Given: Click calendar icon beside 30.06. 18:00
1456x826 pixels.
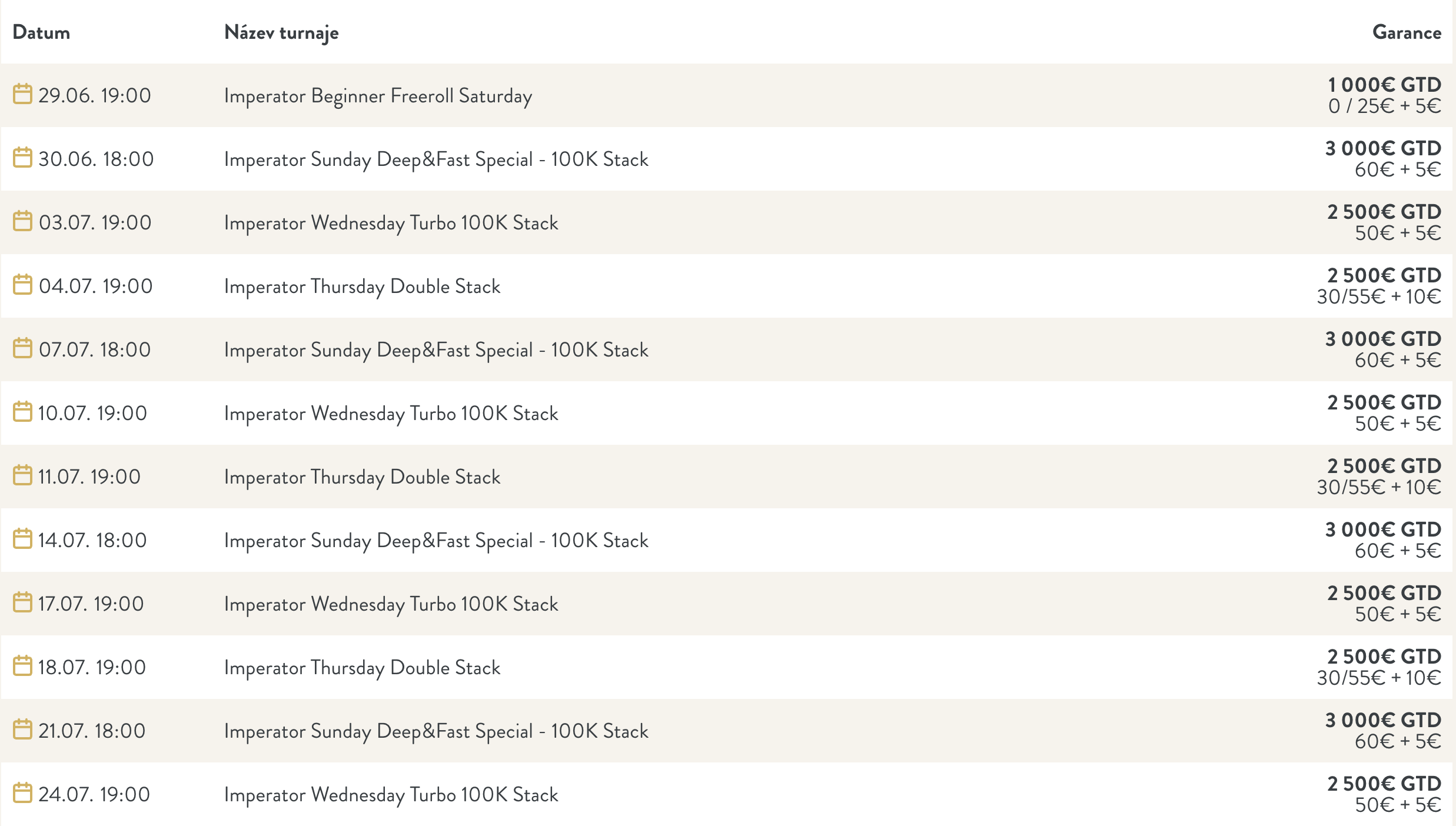Looking at the screenshot, I should tap(22, 158).
